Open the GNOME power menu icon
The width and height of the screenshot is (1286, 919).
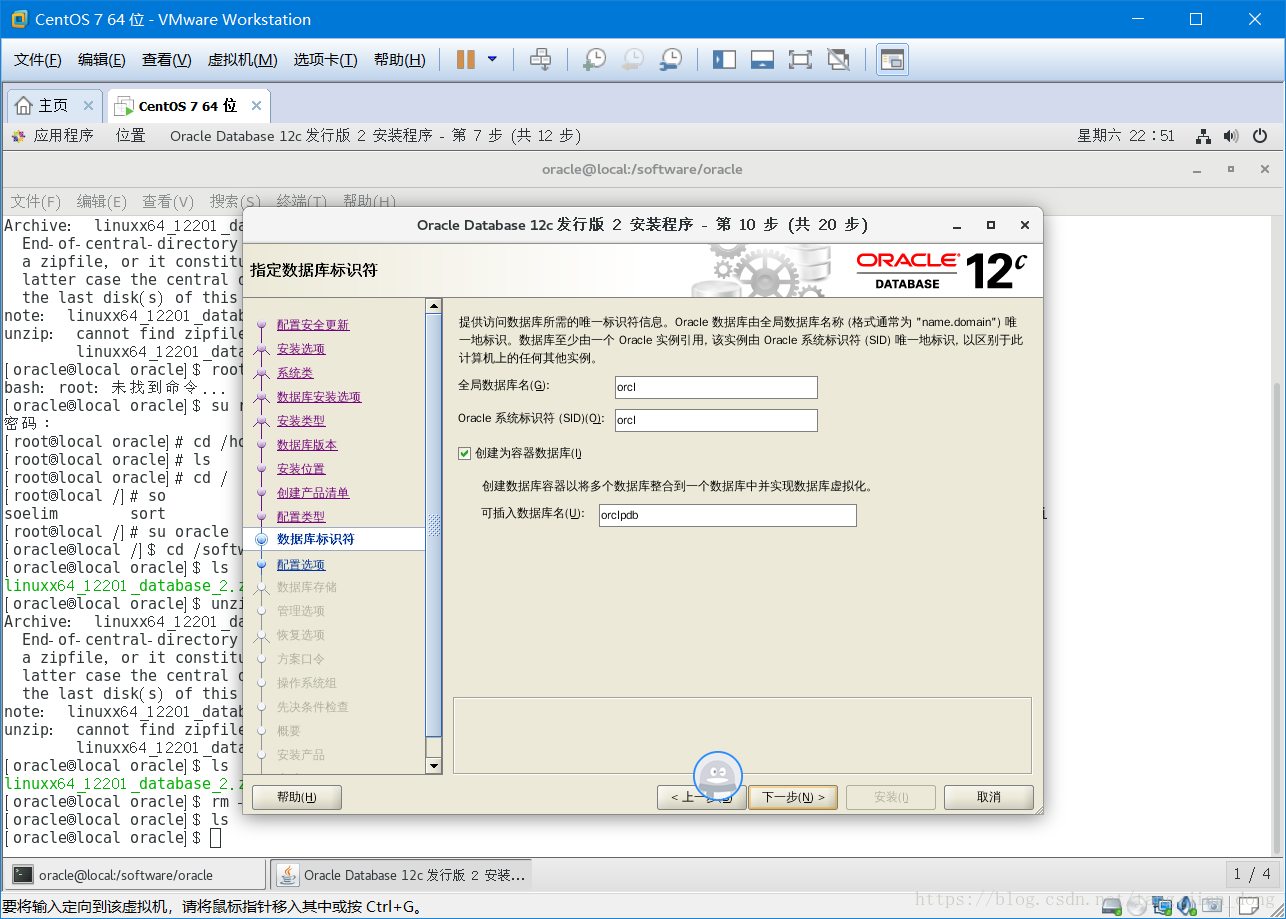coord(1260,136)
